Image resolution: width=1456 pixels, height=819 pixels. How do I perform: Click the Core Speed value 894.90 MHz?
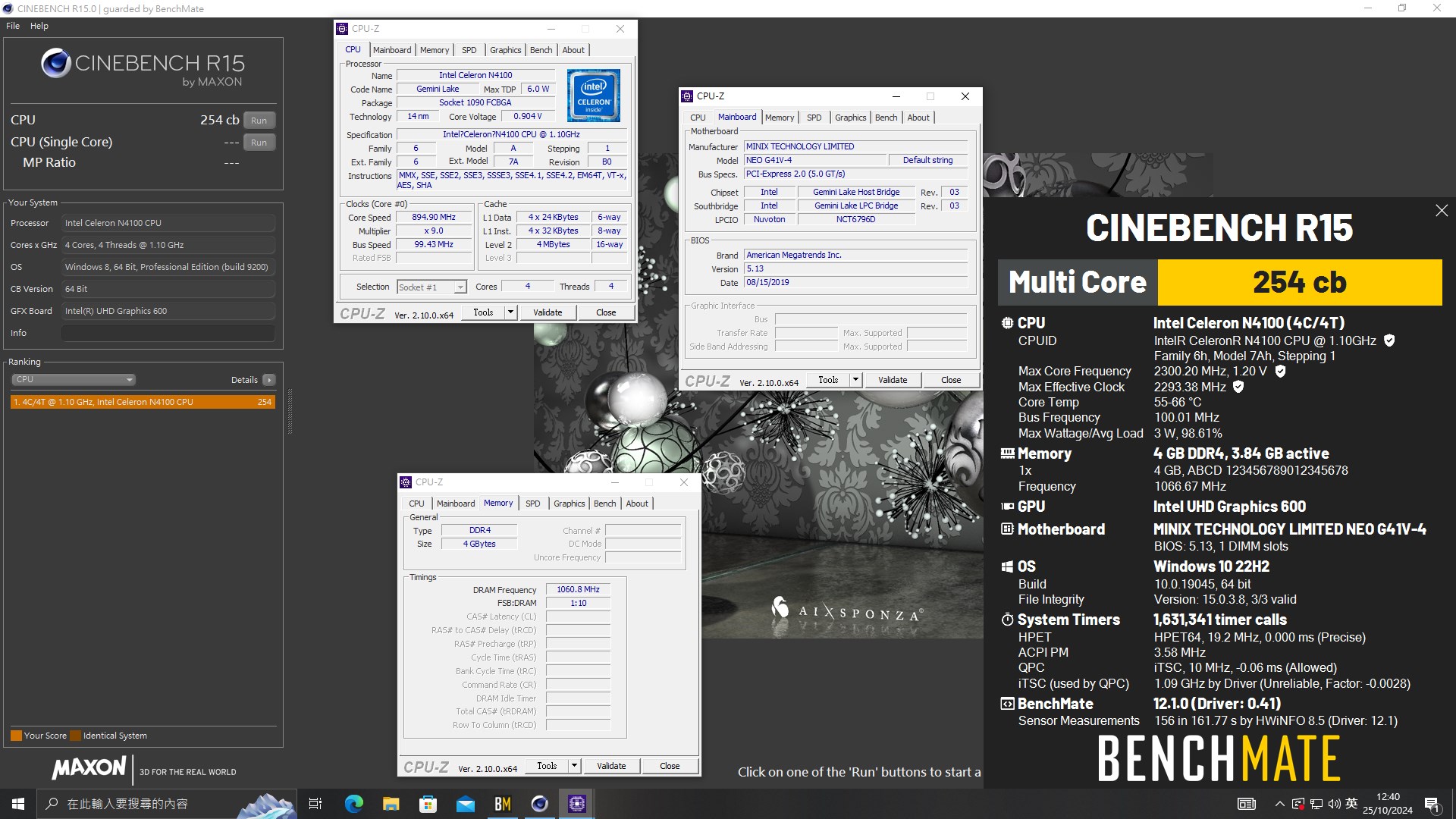434,217
